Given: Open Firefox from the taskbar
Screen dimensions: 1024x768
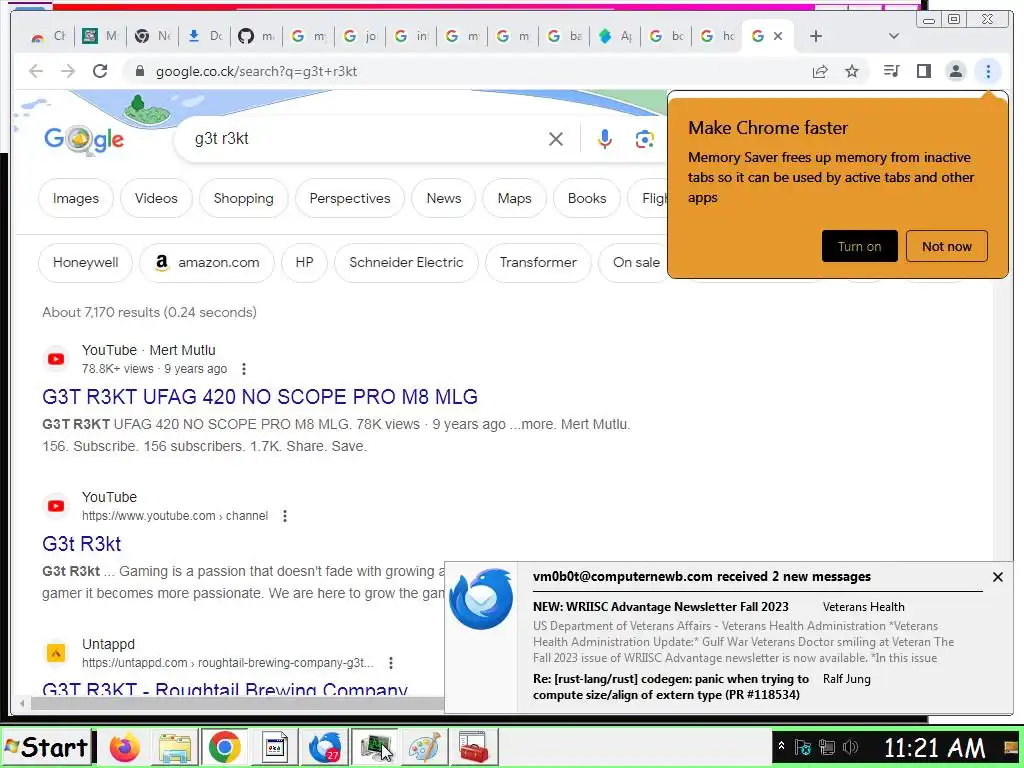Looking at the screenshot, I should (x=124, y=747).
